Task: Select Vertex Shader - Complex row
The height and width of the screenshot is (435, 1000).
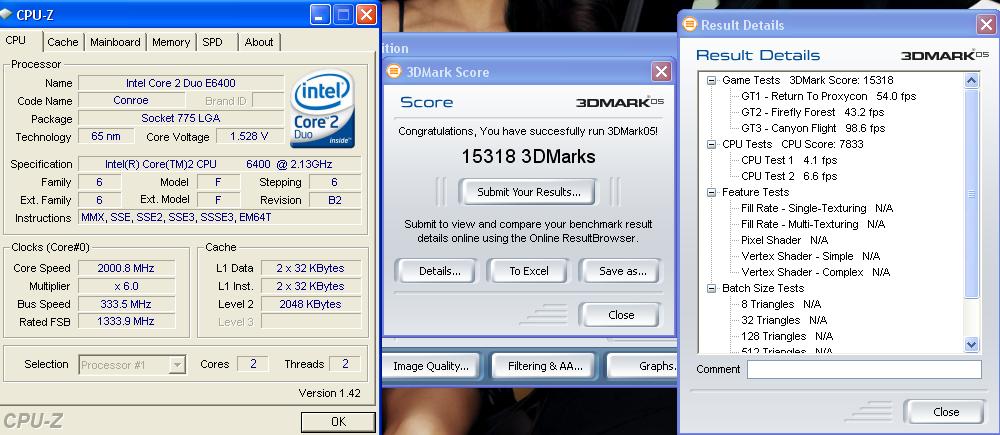Action: tap(816, 272)
